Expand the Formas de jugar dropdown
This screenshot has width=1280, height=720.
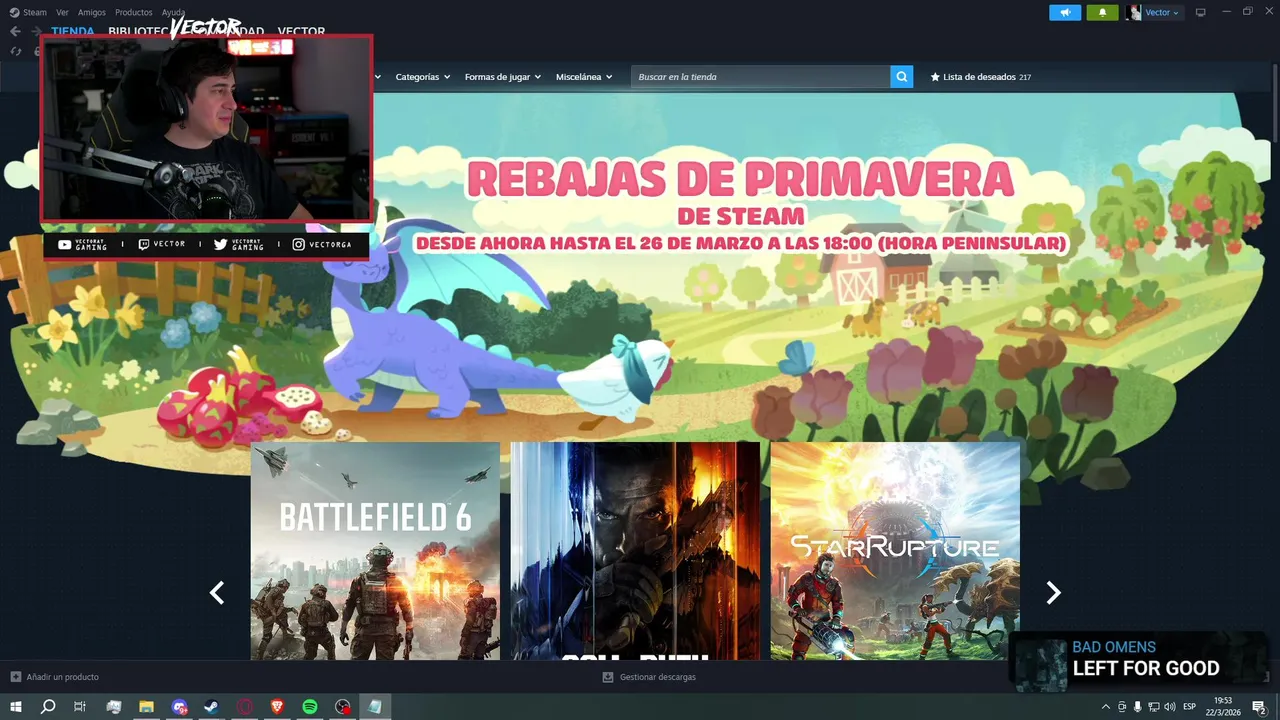(x=503, y=77)
